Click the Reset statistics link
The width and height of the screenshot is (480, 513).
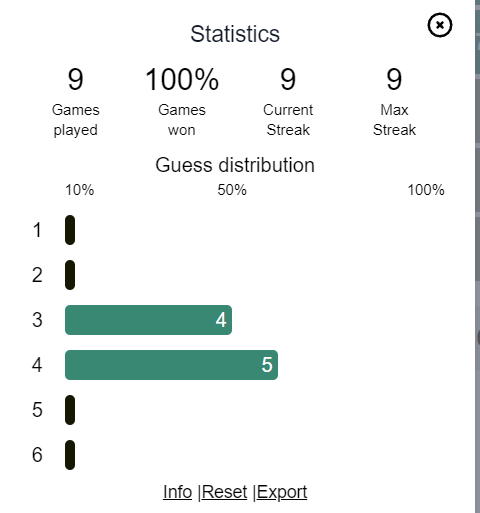224,492
